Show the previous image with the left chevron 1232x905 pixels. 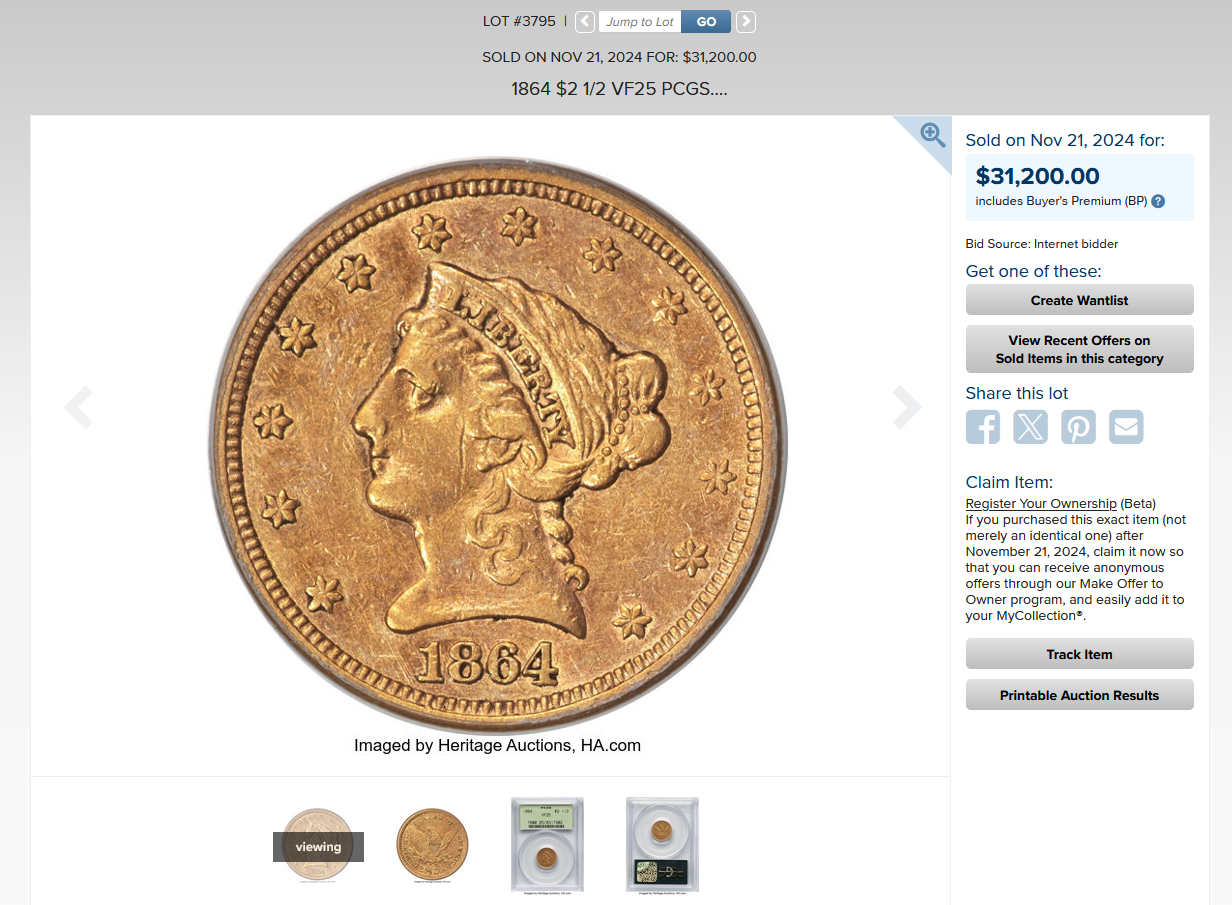pos(78,407)
